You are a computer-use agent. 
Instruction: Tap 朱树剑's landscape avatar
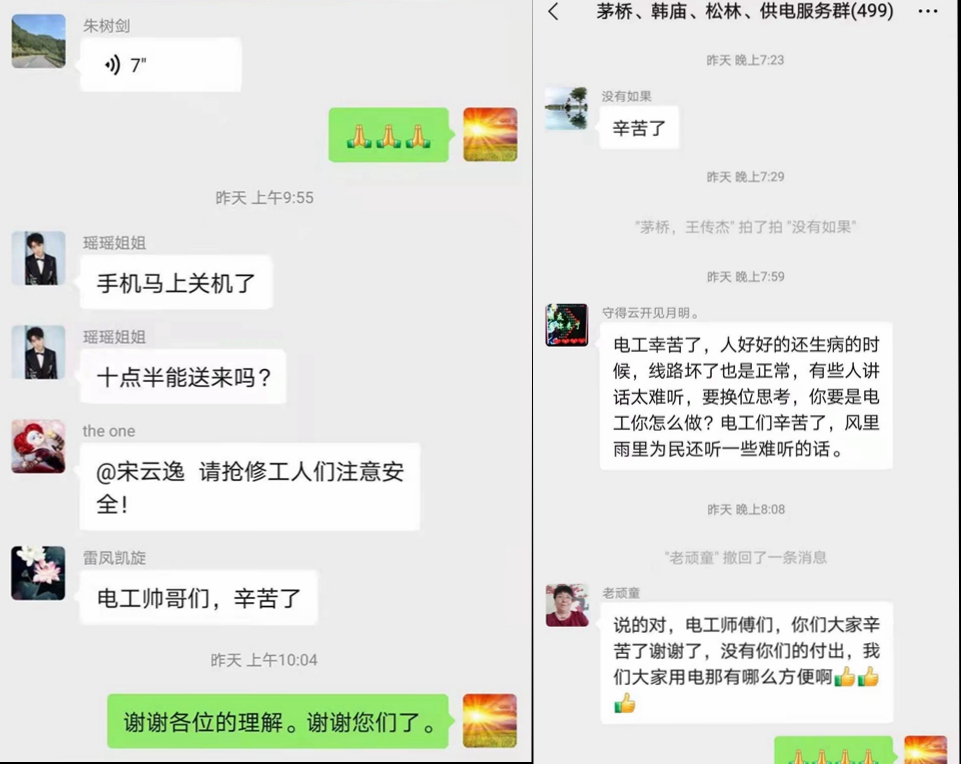(39, 41)
